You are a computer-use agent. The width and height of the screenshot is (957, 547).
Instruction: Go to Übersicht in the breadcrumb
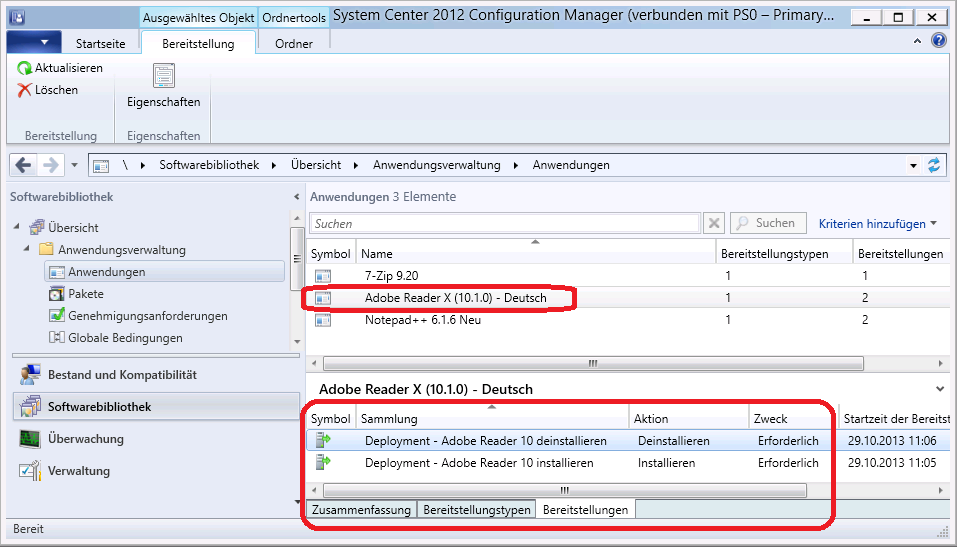point(316,165)
